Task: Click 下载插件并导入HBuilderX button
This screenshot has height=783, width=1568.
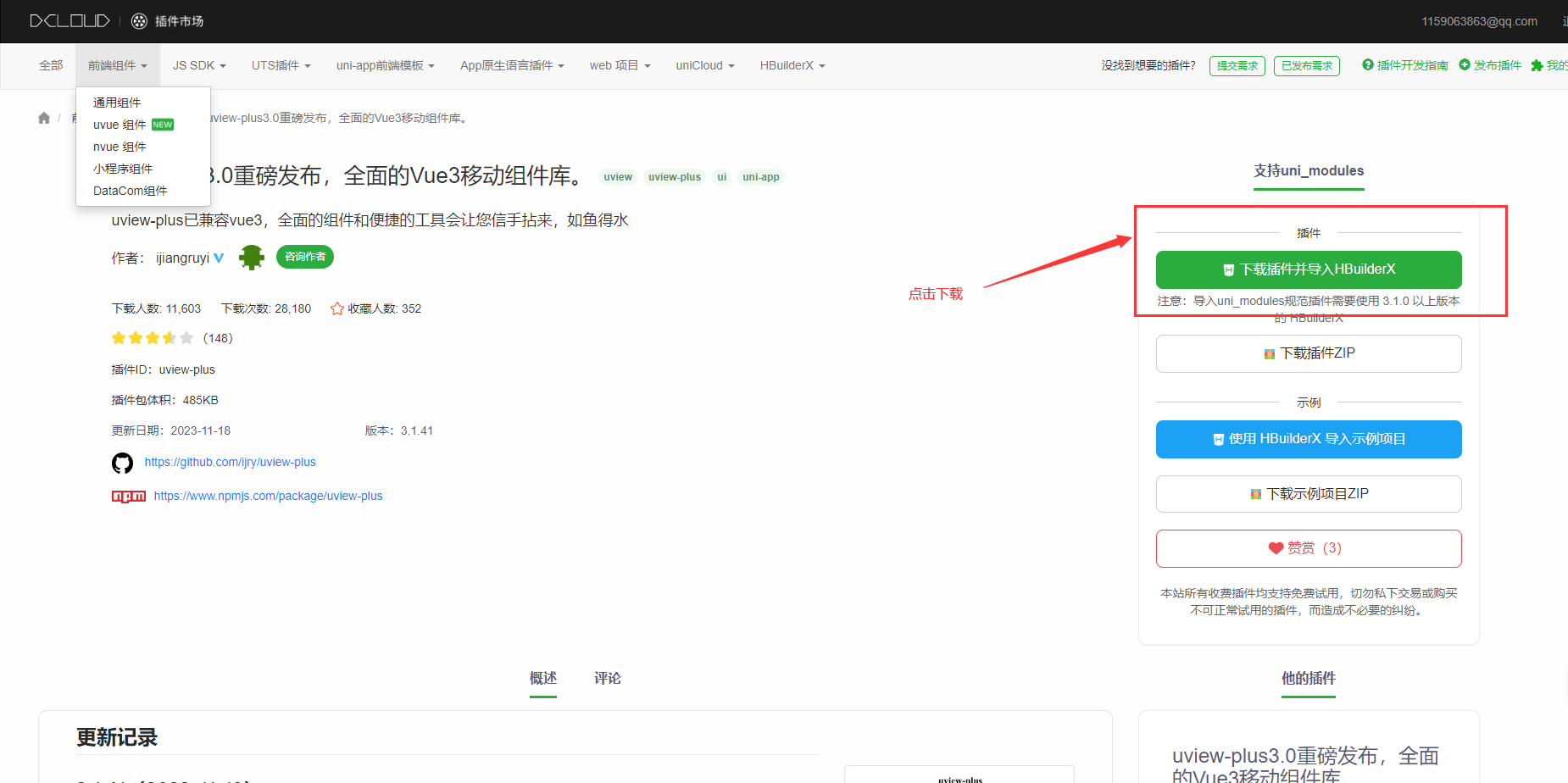Action: click(x=1309, y=269)
